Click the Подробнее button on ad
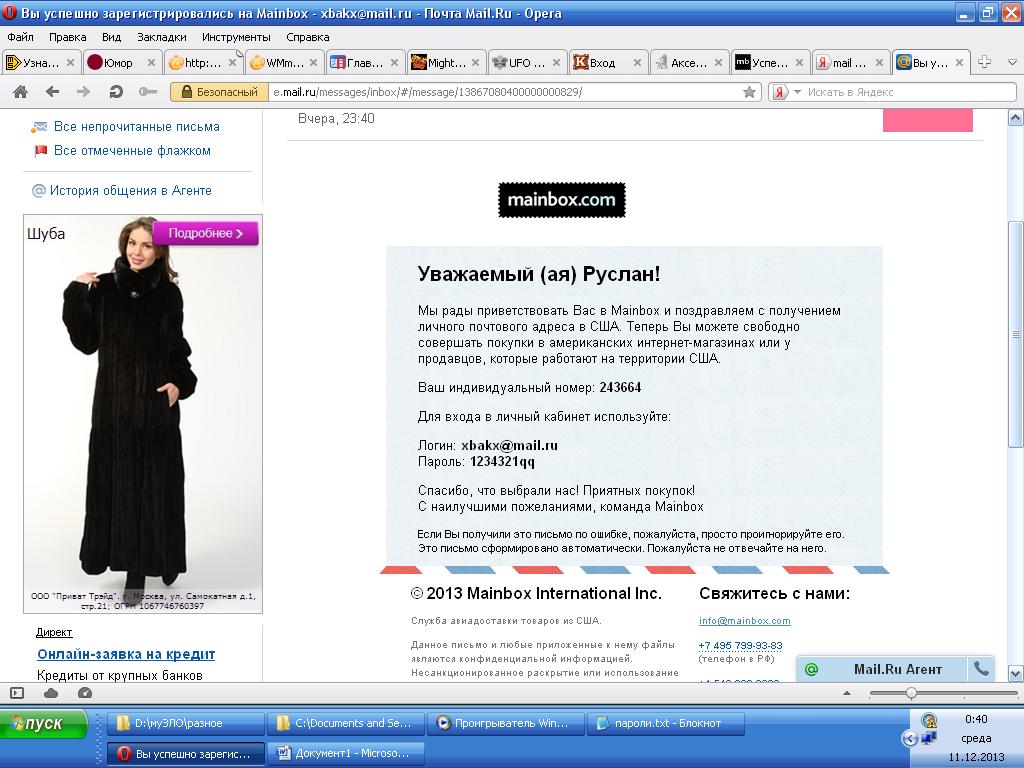The height and width of the screenshot is (768, 1024). pyautogui.click(x=206, y=233)
